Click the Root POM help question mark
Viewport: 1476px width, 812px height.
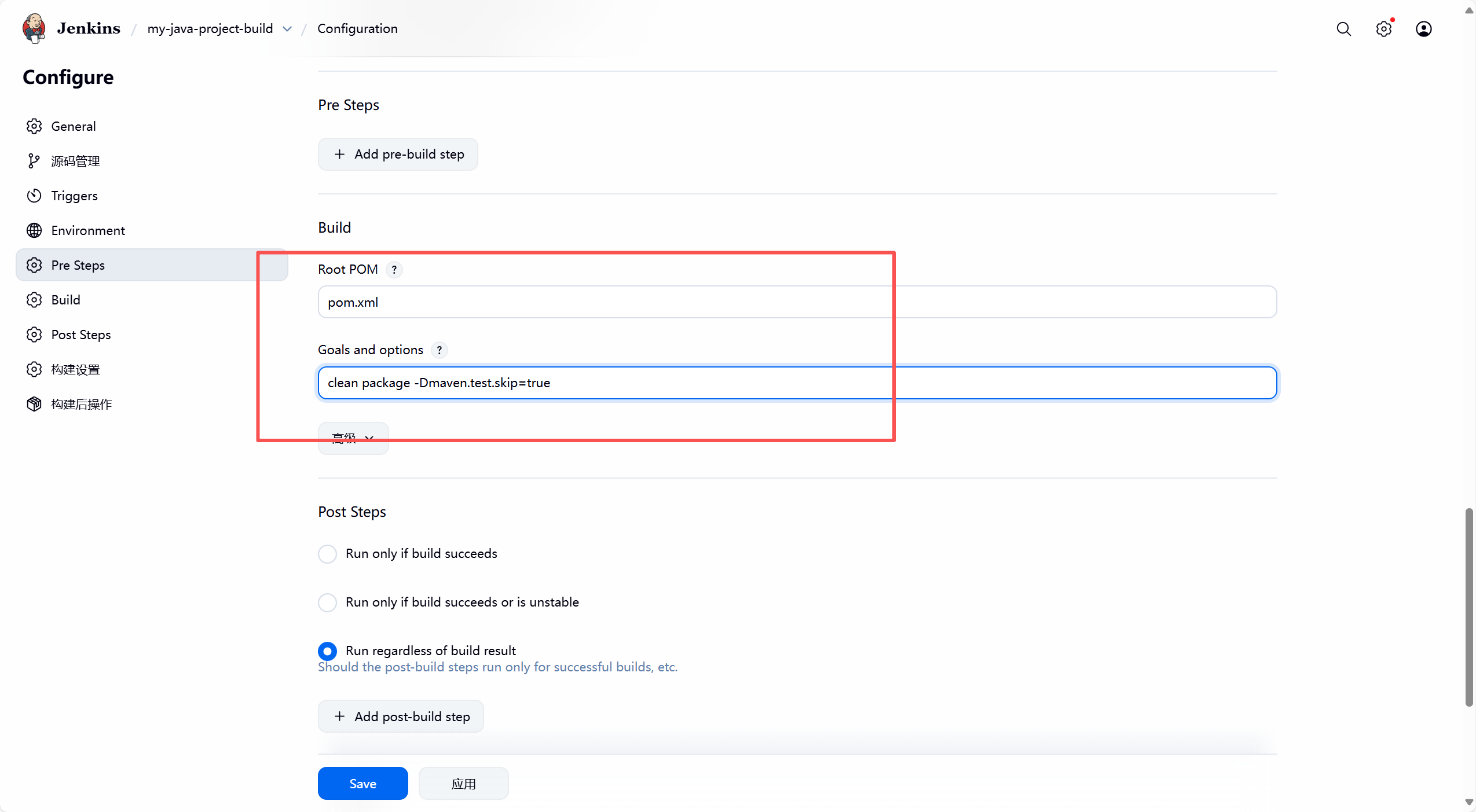394,270
